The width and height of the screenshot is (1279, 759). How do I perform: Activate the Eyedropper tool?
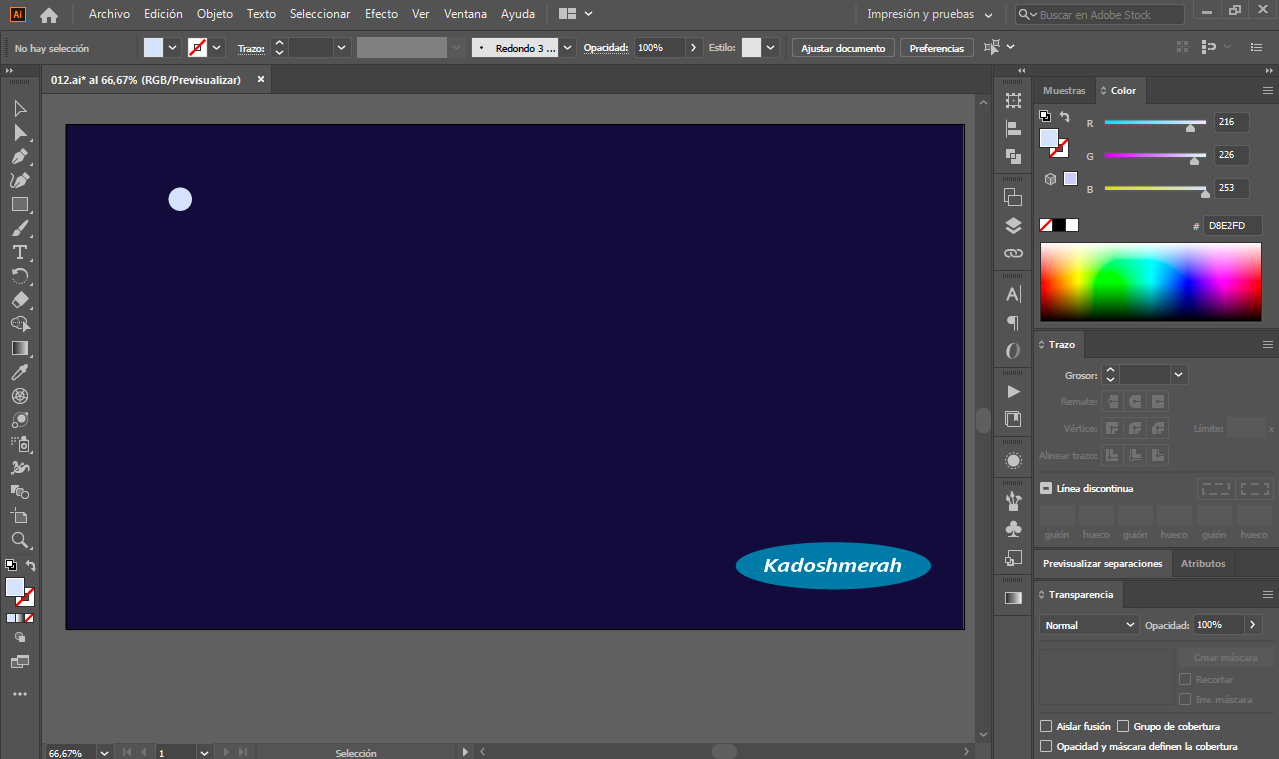20,372
